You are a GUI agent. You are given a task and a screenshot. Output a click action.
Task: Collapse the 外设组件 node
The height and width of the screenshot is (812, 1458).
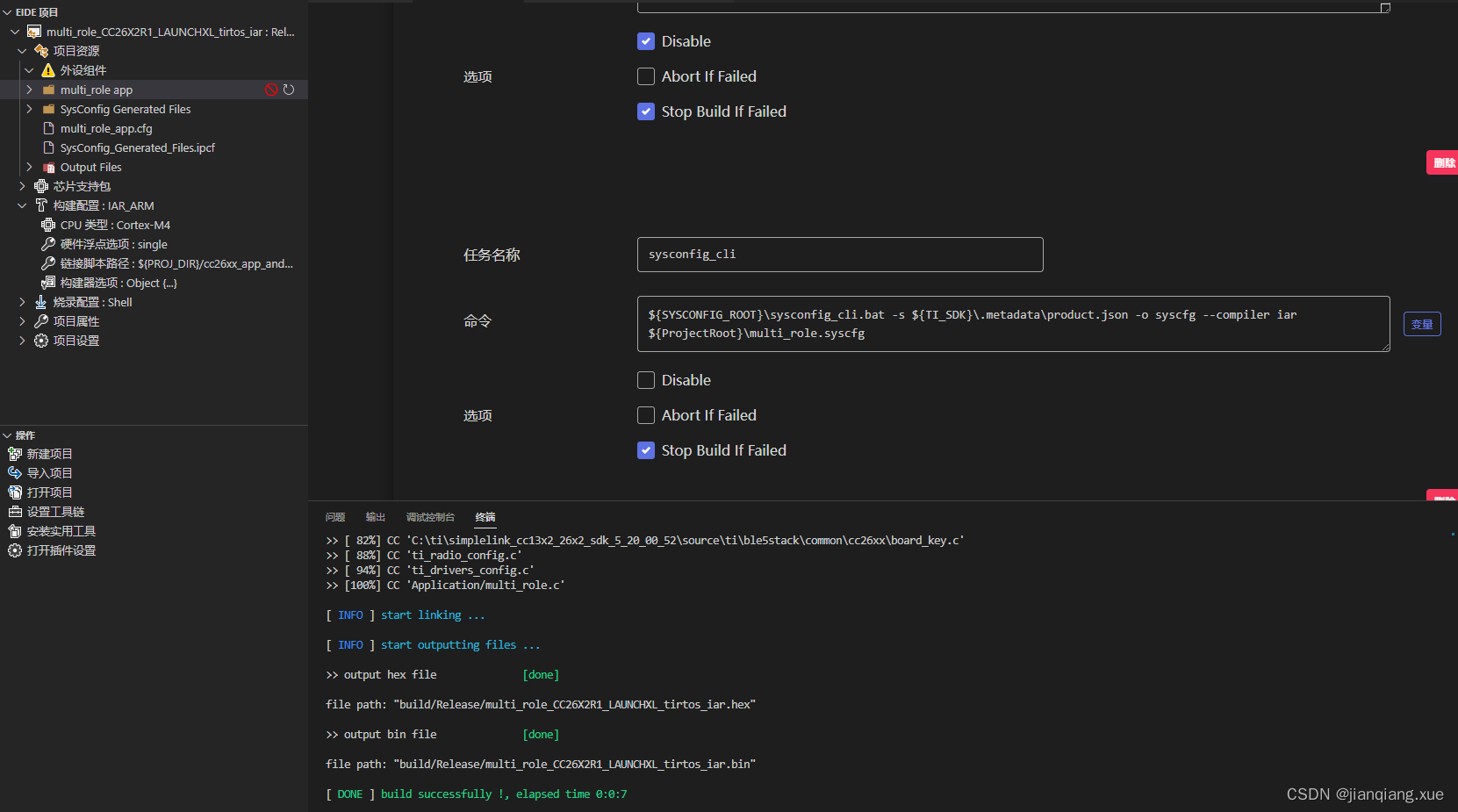pyautogui.click(x=29, y=70)
